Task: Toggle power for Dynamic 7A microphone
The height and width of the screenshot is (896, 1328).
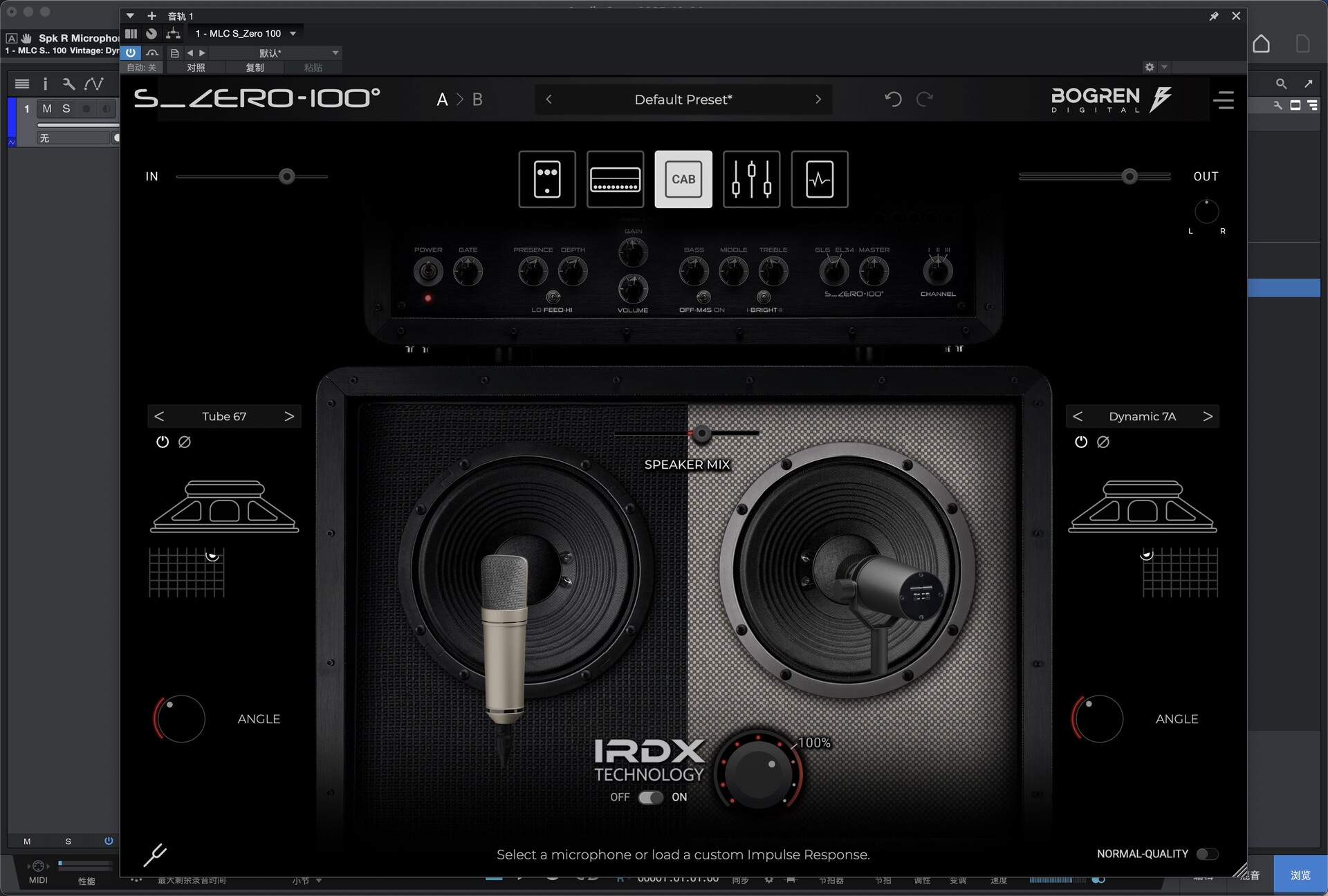Action: point(1080,442)
